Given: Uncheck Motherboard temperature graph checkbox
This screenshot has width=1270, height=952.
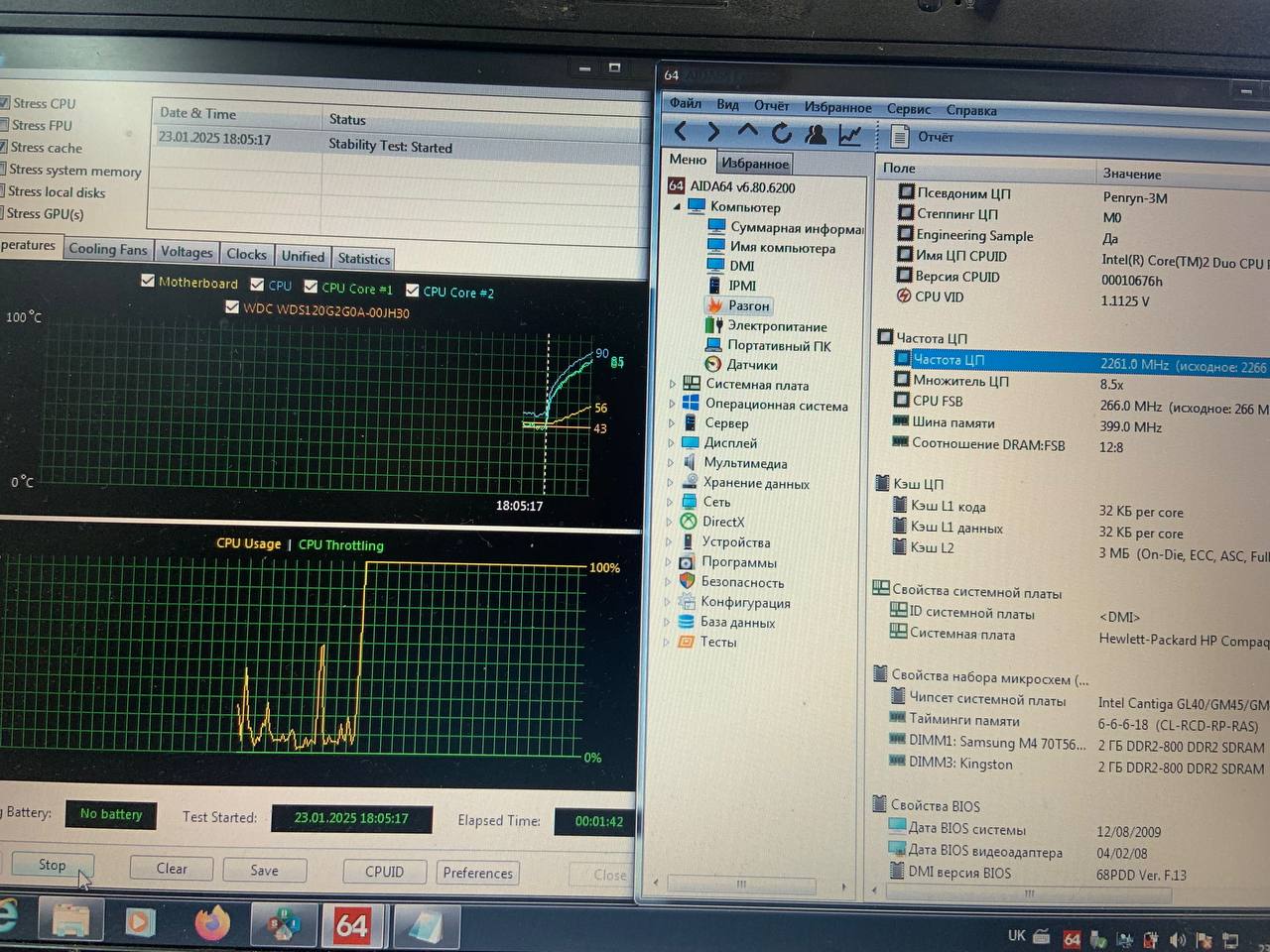Looking at the screenshot, I should tap(148, 281).
